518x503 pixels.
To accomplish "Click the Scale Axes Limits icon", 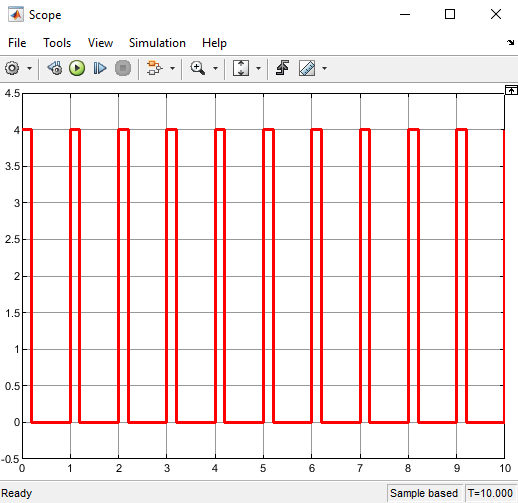I will (x=241, y=68).
